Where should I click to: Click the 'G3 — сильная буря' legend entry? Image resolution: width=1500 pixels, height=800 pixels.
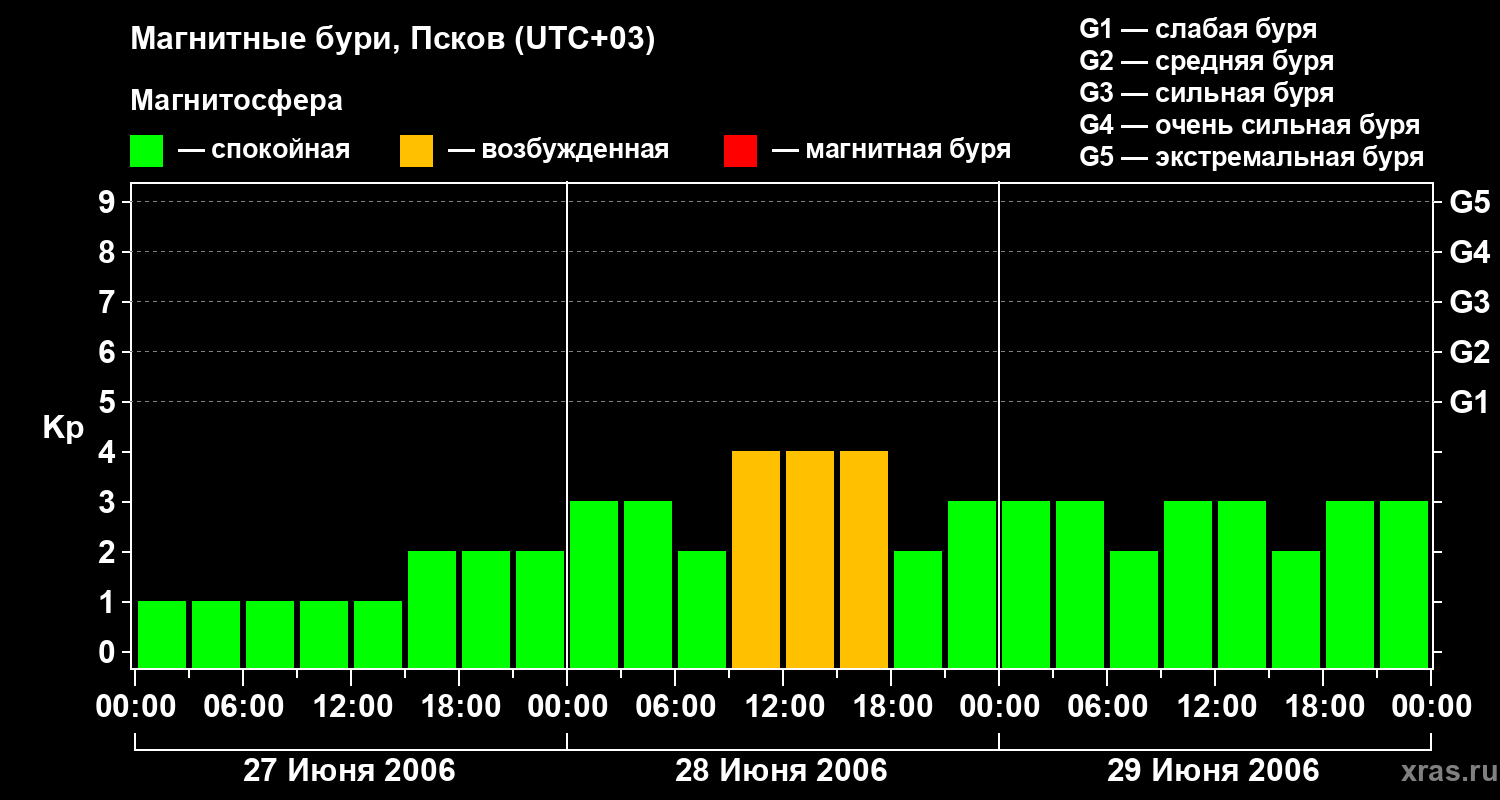point(1207,93)
